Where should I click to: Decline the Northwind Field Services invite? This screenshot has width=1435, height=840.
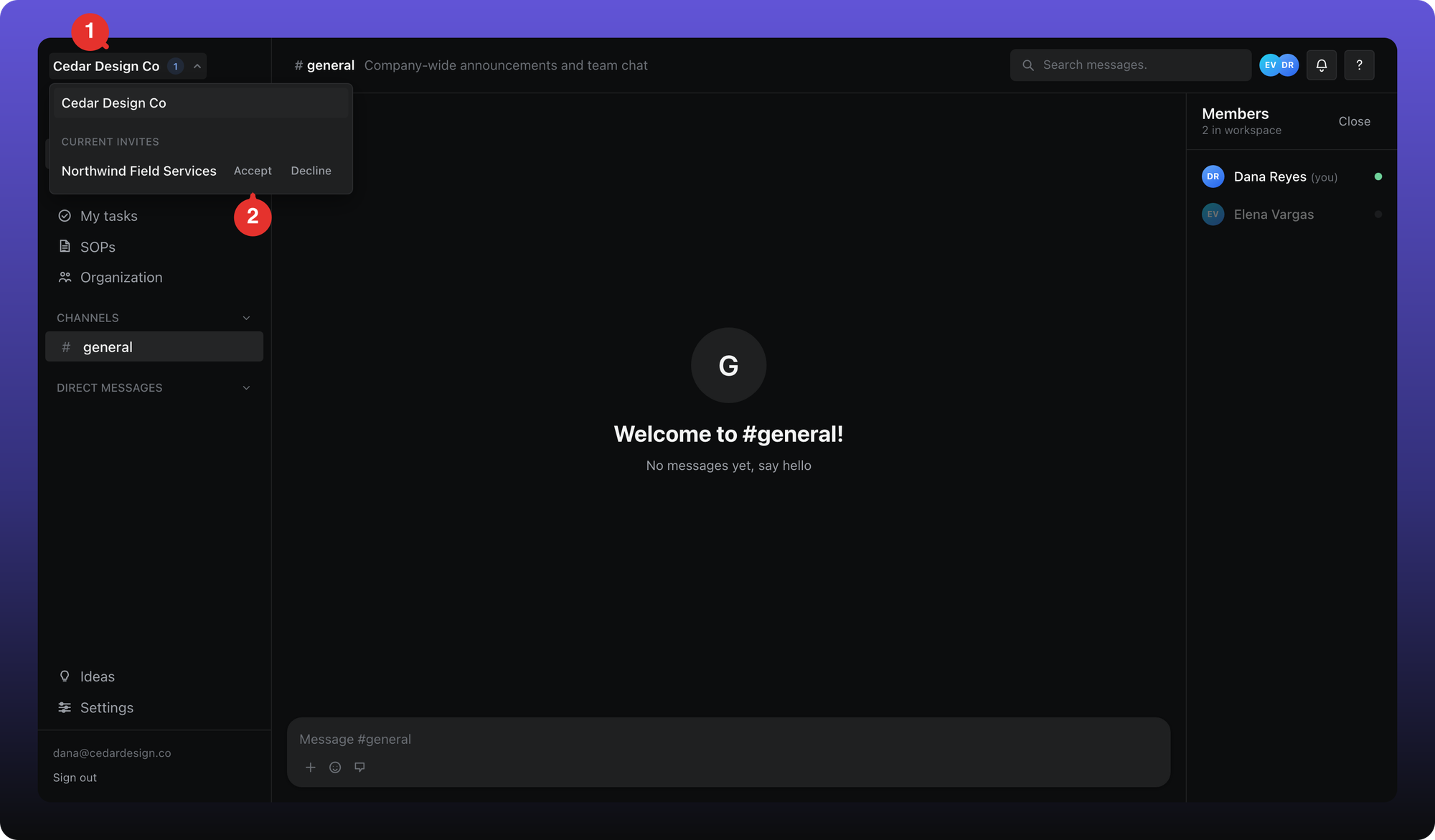coord(311,171)
